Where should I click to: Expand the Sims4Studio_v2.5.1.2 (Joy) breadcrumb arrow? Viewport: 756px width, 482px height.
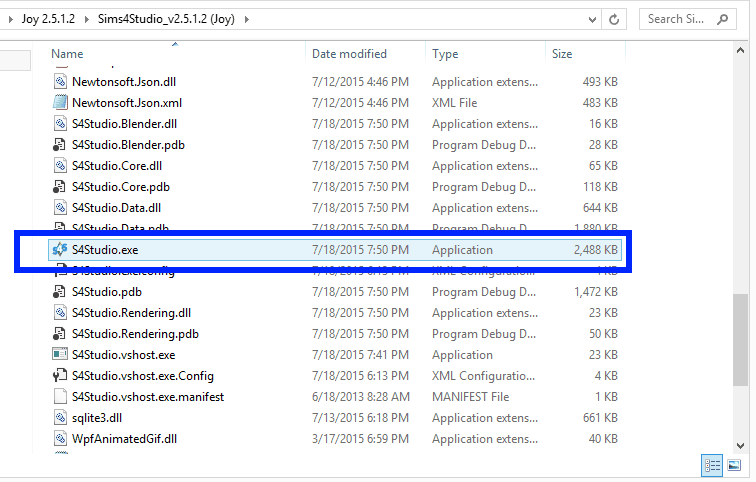(246, 19)
